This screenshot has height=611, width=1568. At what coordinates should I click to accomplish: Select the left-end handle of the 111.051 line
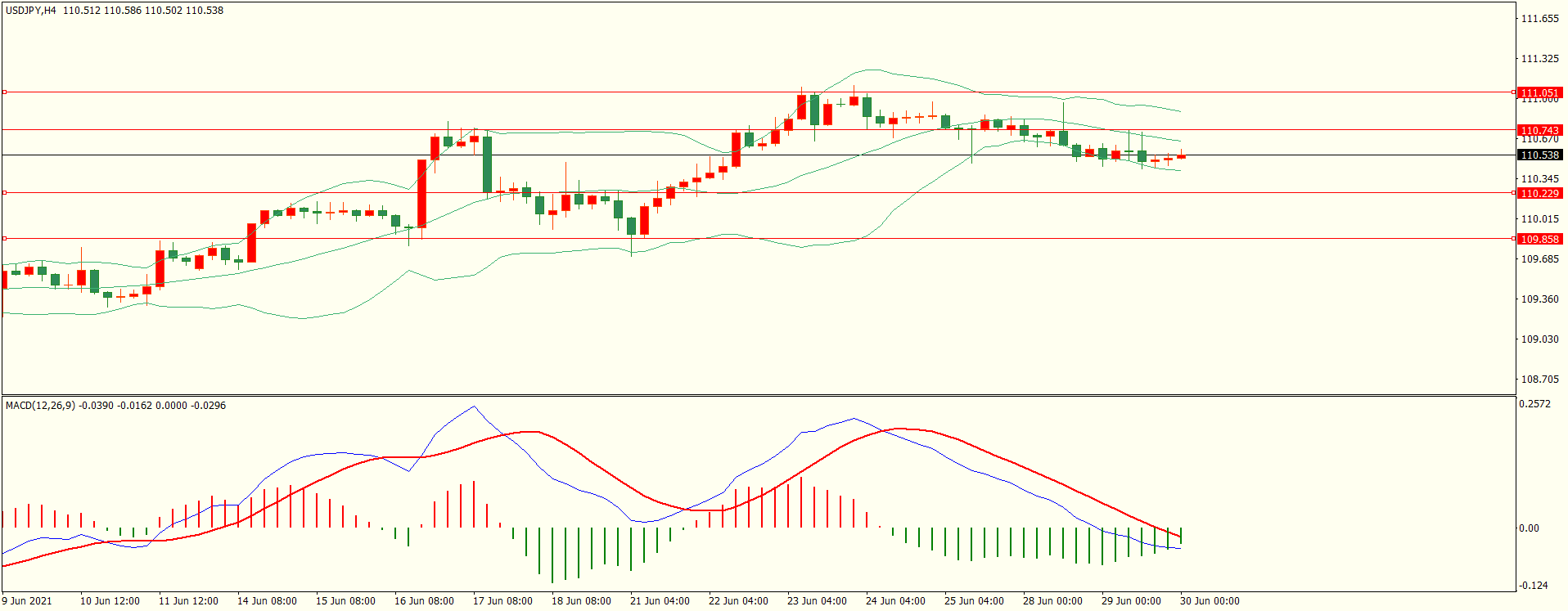4,92
